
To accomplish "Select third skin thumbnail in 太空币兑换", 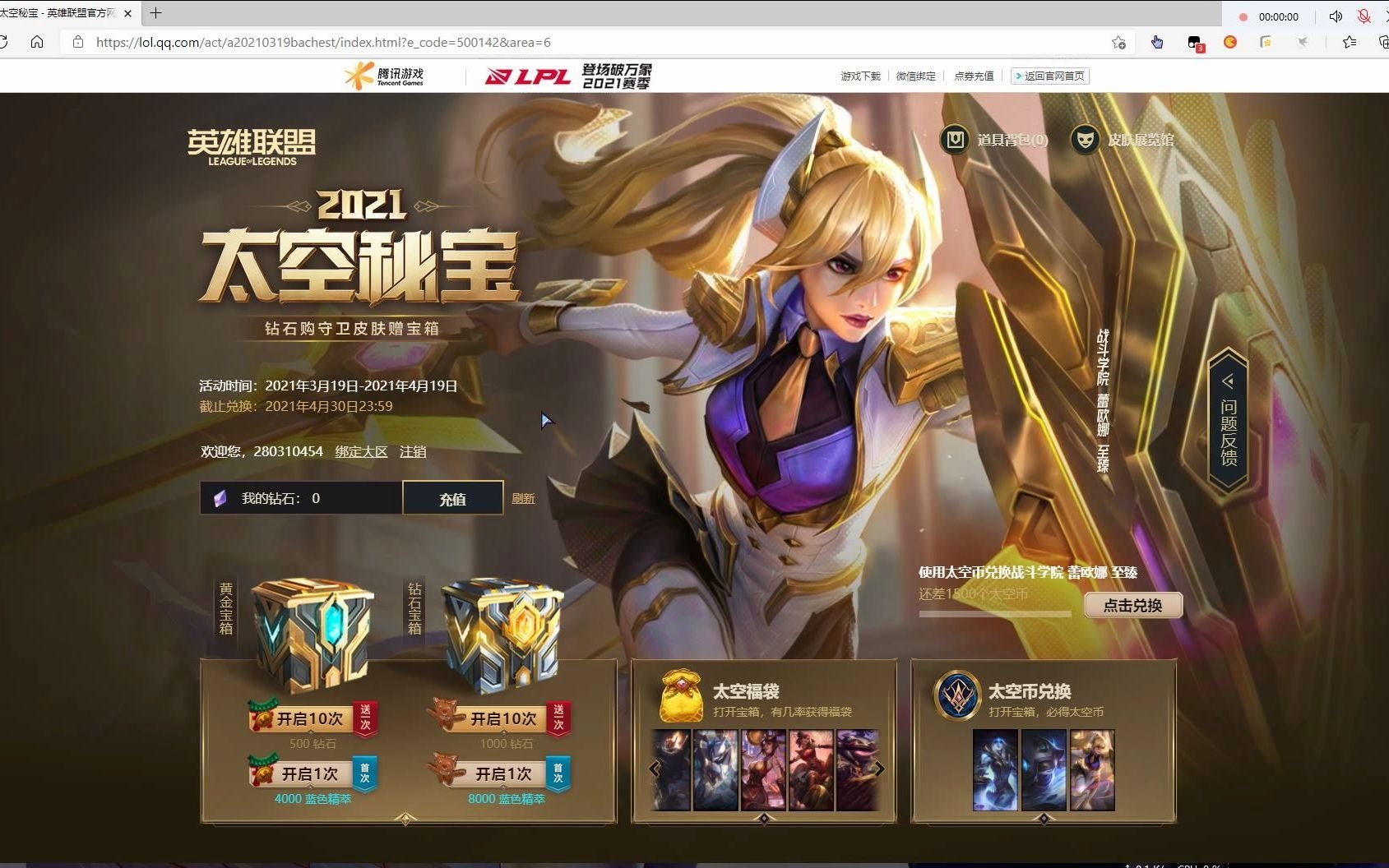I will click(1092, 770).
